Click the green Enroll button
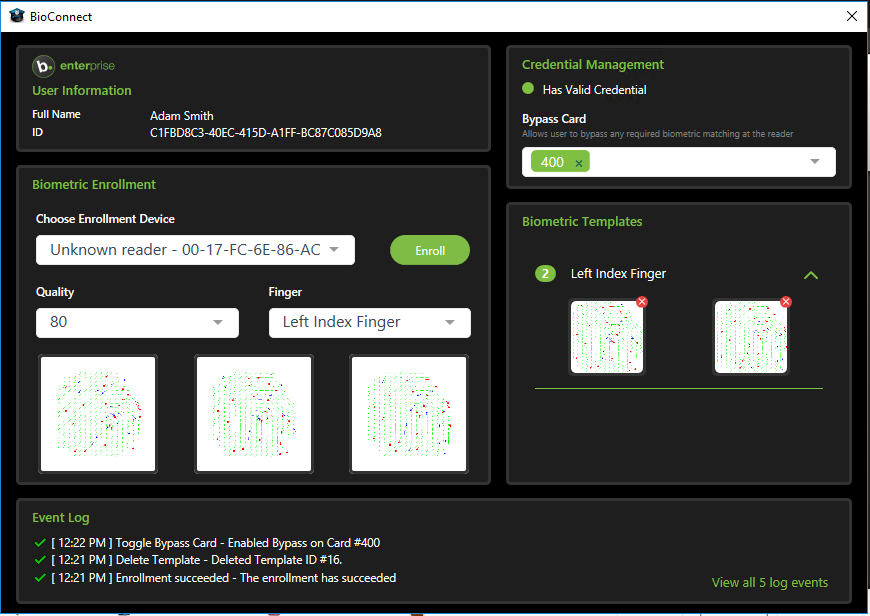Image resolution: width=870 pixels, height=616 pixels. coord(430,250)
